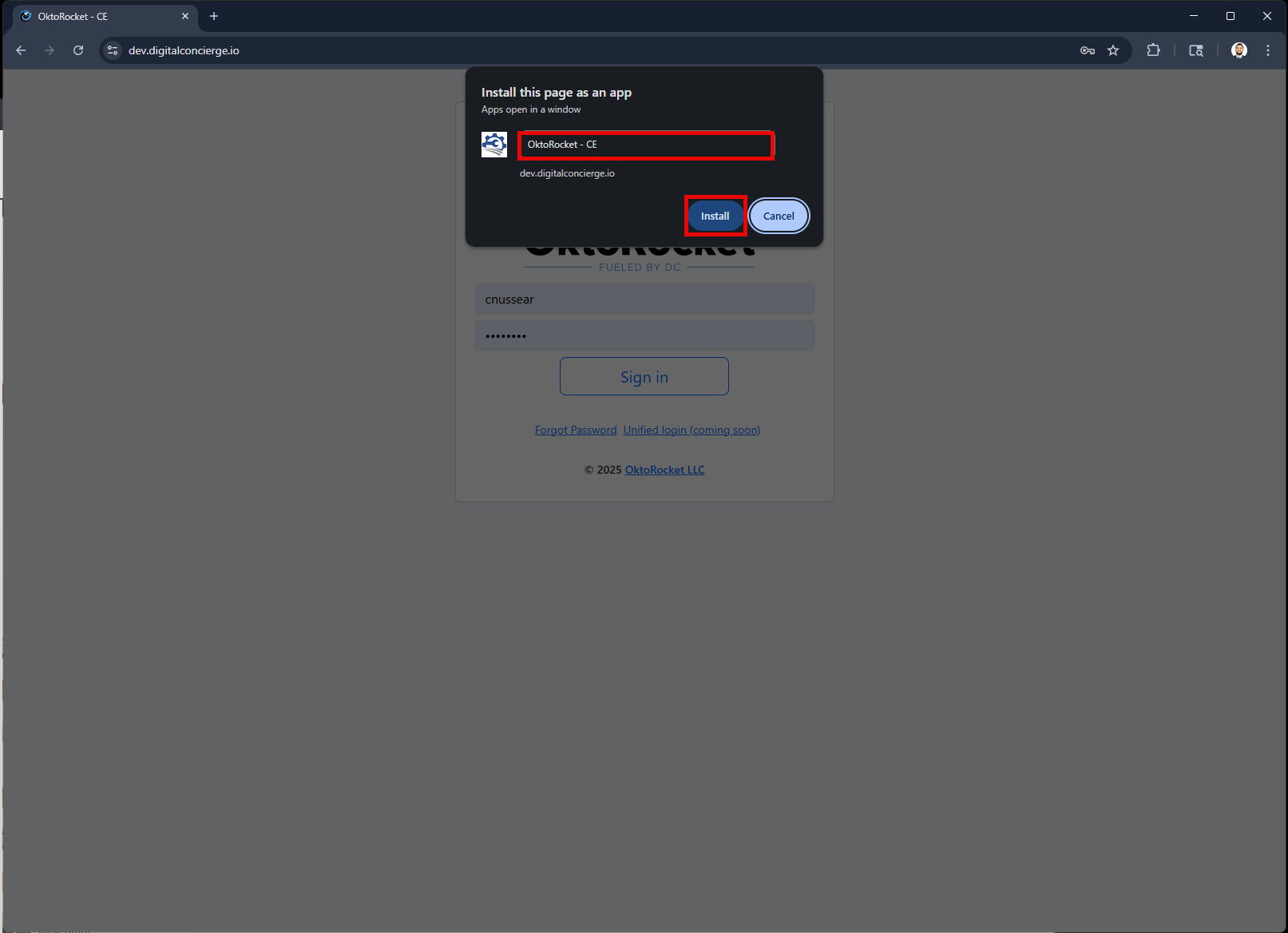1288x933 pixels.
Task: Open the password manager key icon
Action: (1088, 50)
